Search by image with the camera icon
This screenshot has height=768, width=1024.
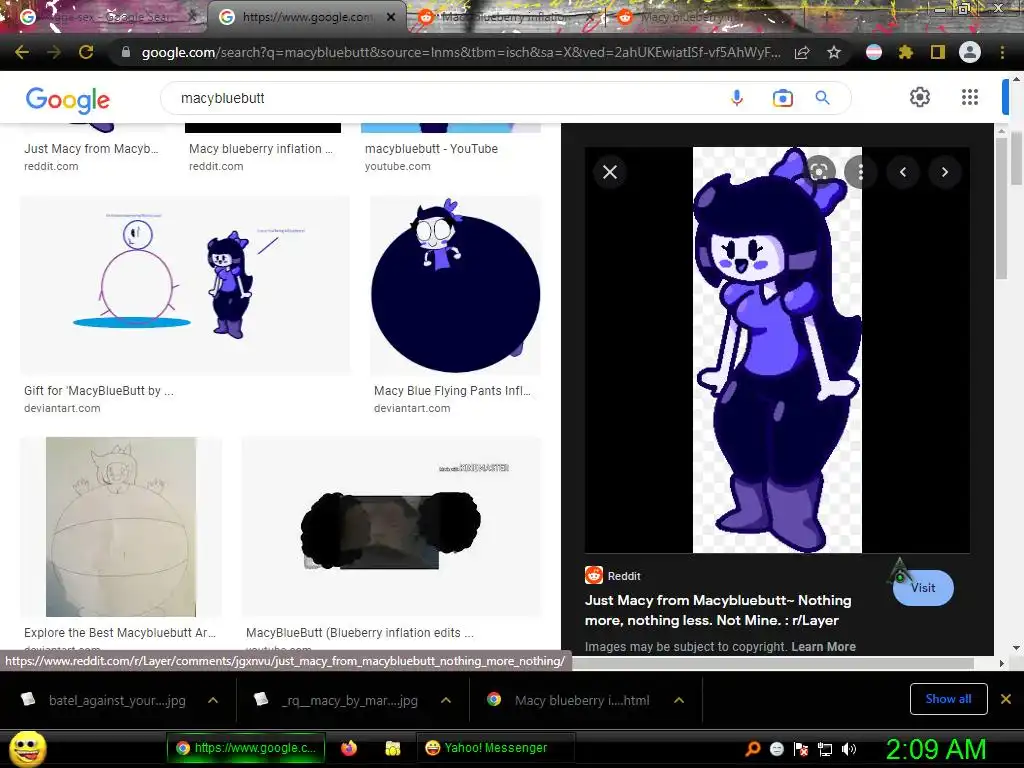pos(782,98)
